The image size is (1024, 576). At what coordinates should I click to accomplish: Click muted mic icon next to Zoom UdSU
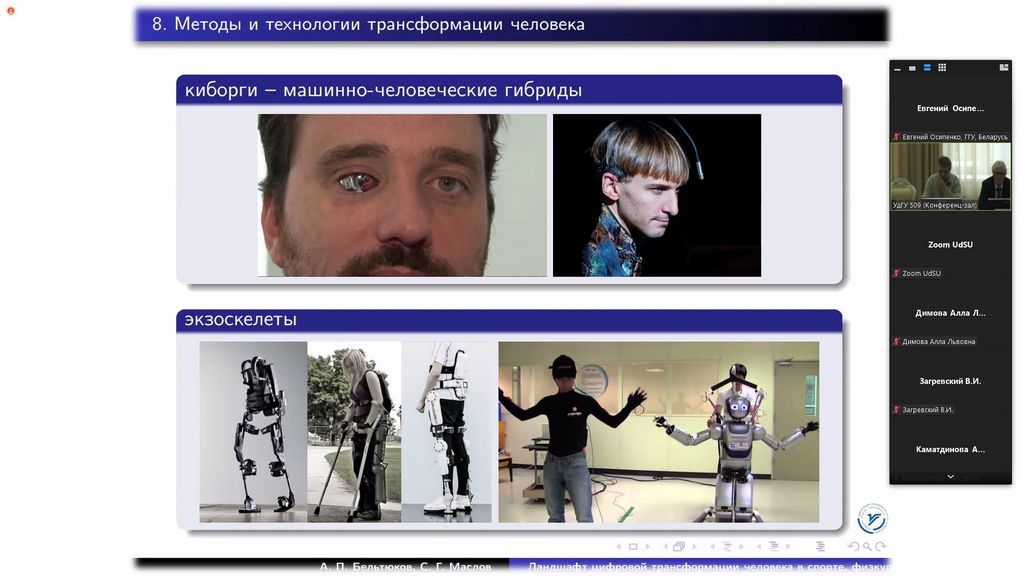click(x=897, y=273)
